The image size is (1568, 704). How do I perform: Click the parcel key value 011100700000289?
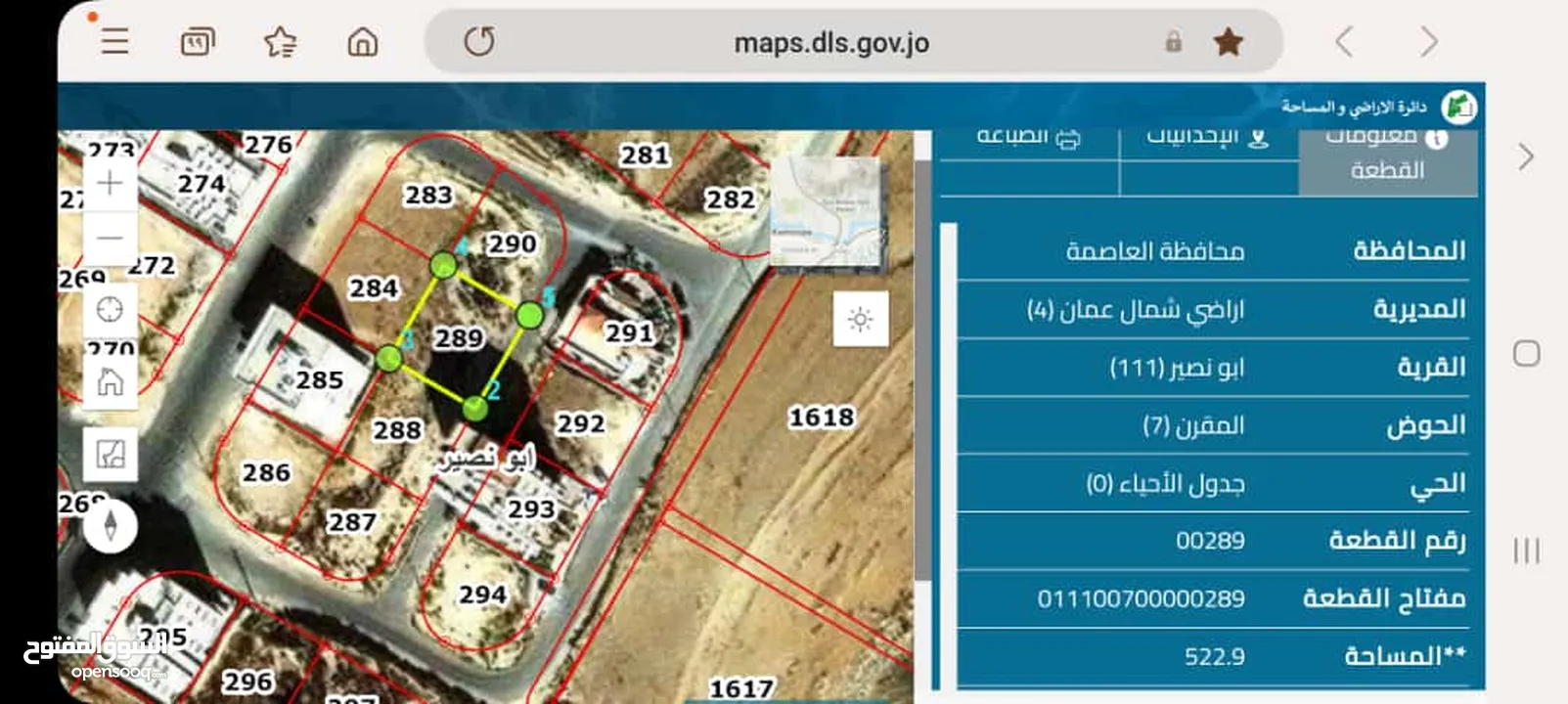[x=1142, y=598]
